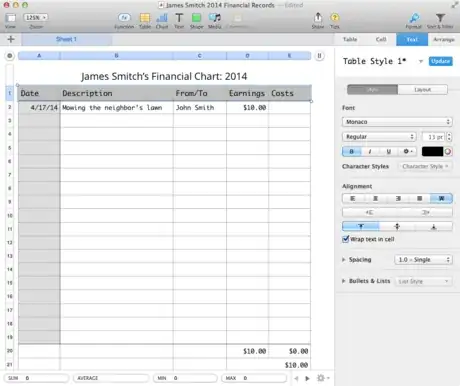Viewport: 460px width, 386px height.
Task: Align text left
Action: coord(353,199)
